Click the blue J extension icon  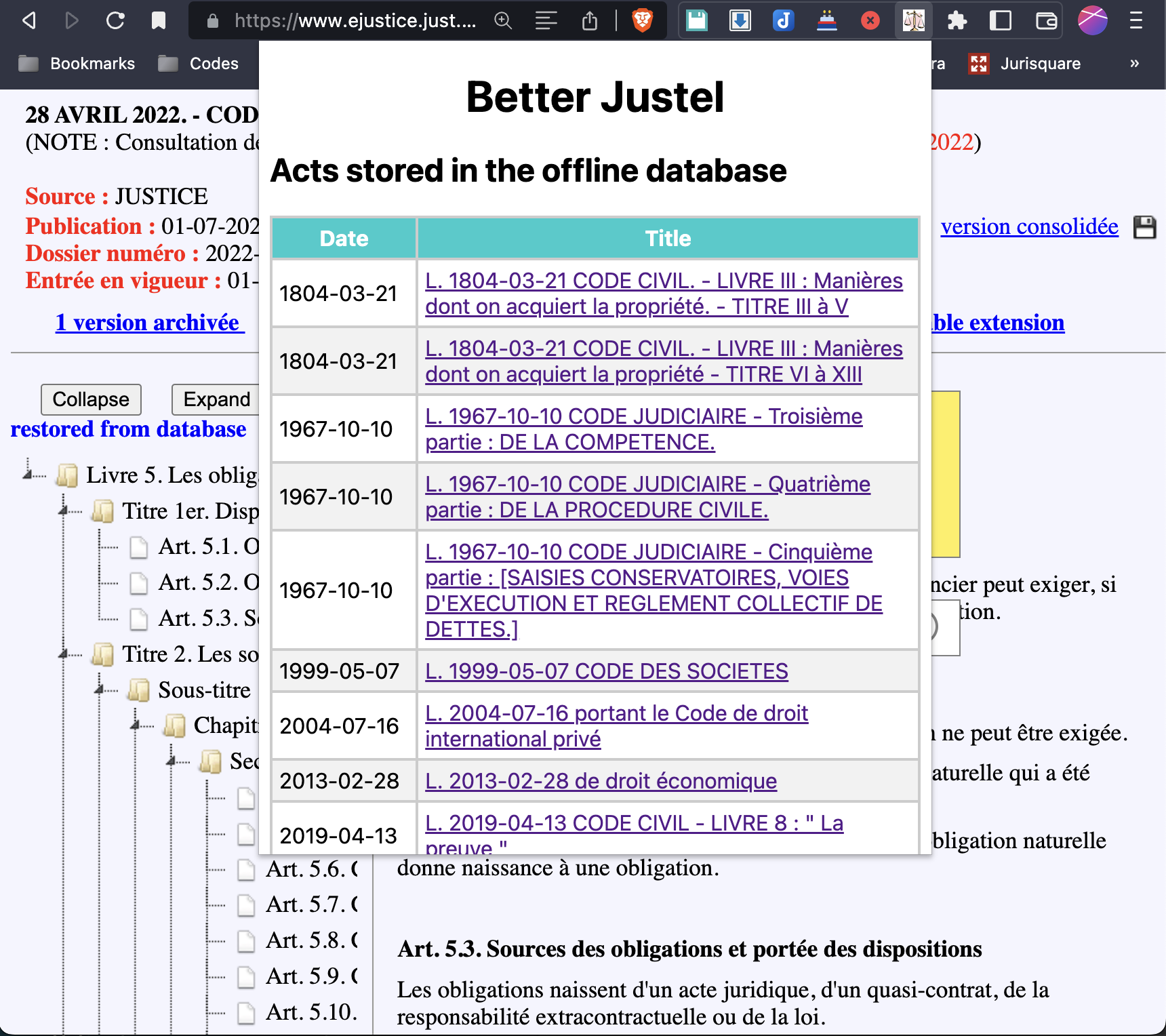tap(783, 21)
